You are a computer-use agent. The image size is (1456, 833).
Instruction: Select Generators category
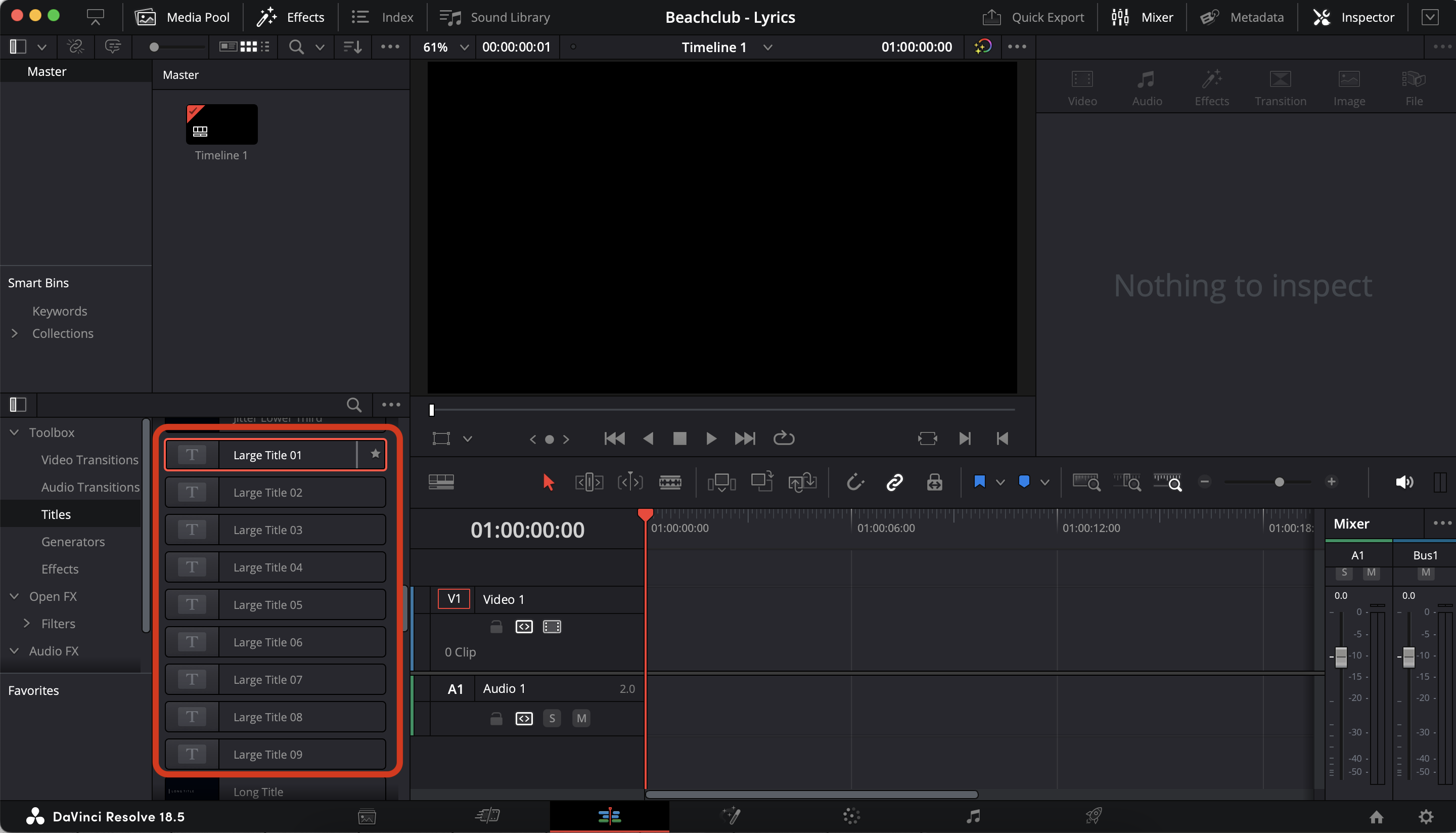[x=73, y=542]
